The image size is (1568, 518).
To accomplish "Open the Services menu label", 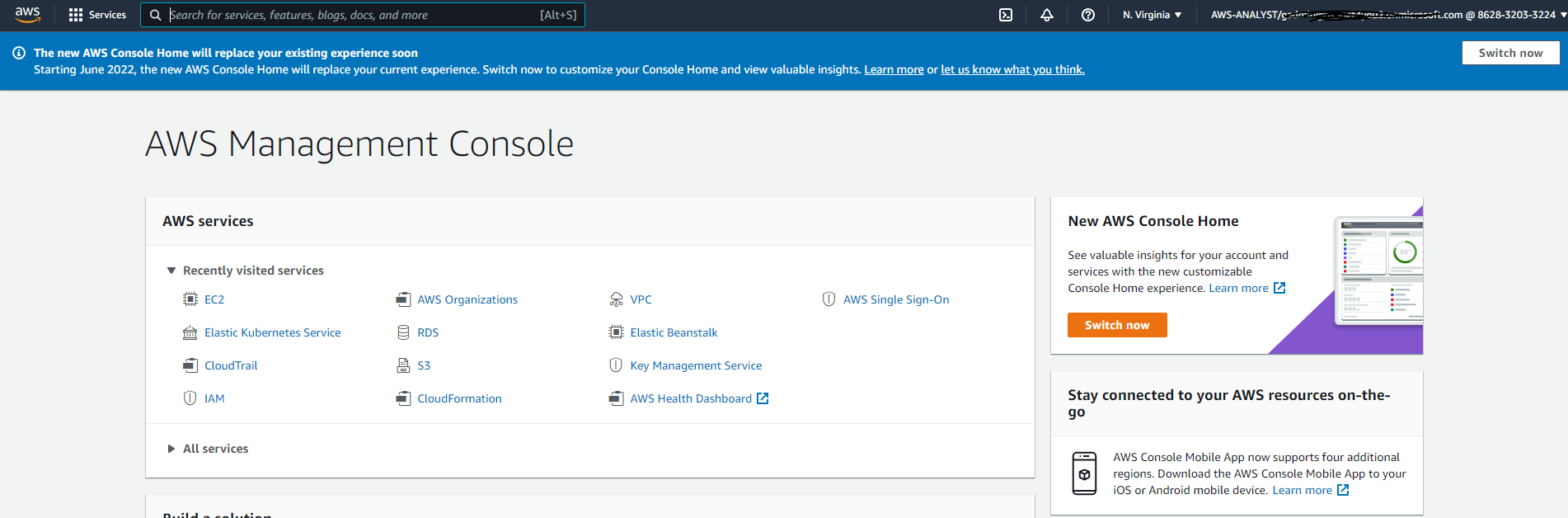I will [107, 15].
